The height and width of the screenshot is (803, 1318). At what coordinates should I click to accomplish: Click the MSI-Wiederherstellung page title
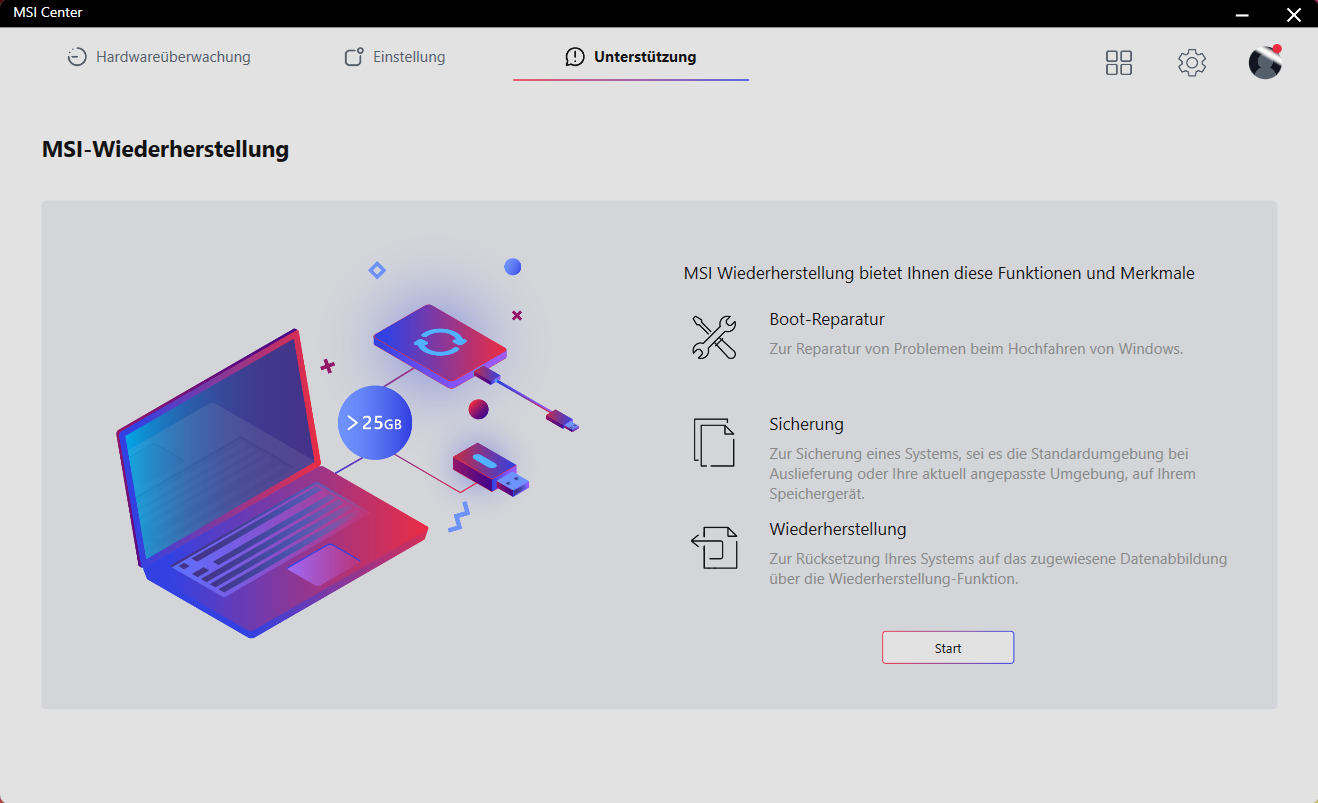tap(165, 150)
